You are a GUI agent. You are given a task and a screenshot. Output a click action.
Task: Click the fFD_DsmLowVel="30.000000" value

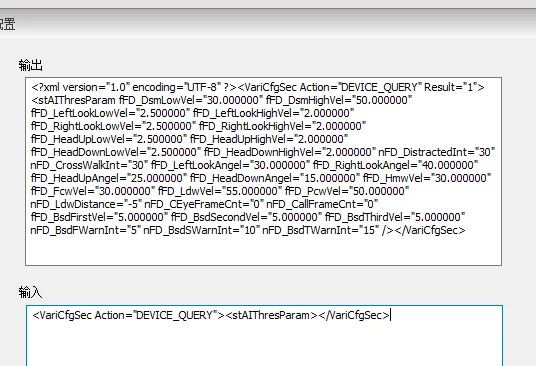pyautogui.click(x=191, y=100)
